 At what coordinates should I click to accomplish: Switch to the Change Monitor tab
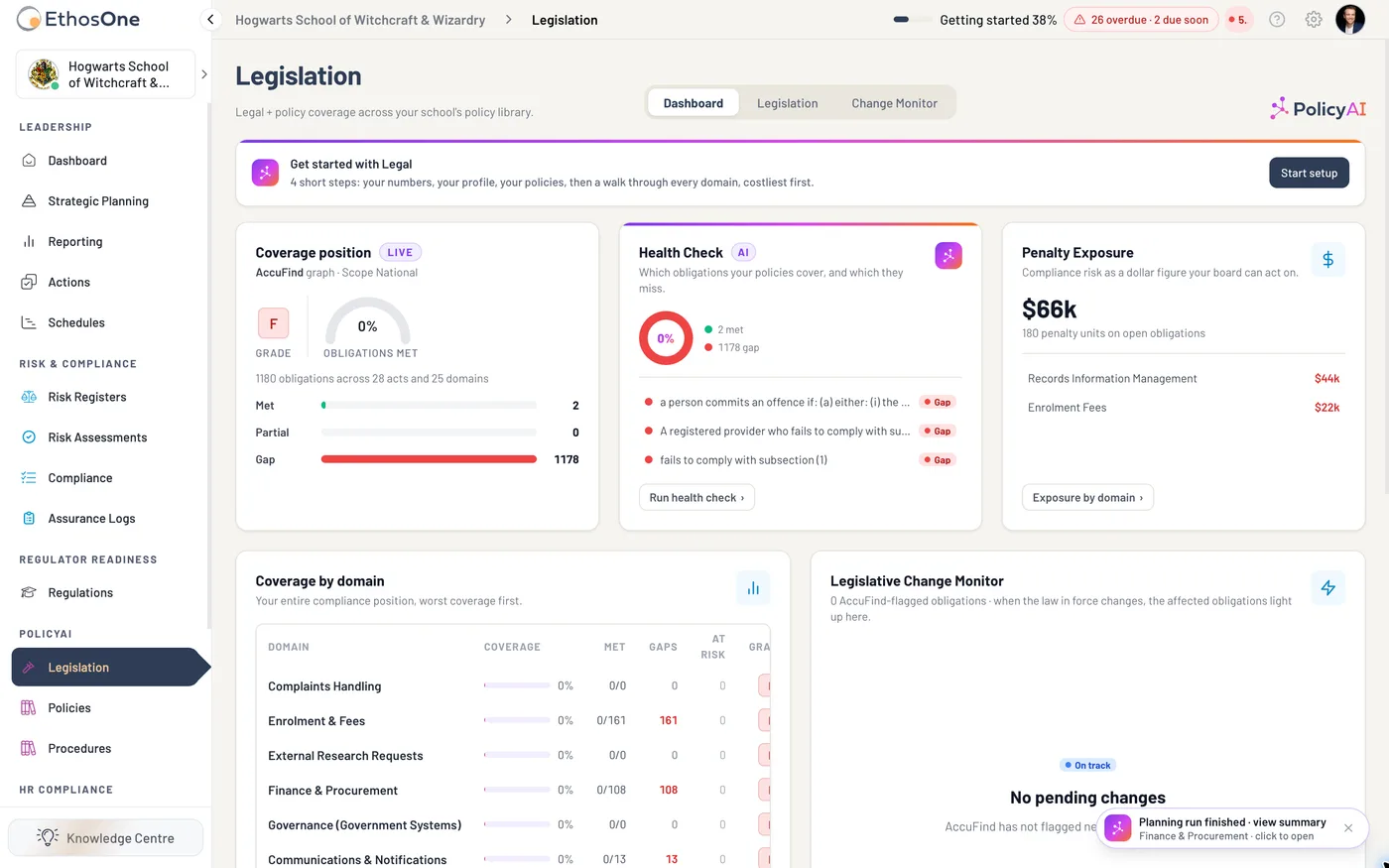(x=894, y=103)
